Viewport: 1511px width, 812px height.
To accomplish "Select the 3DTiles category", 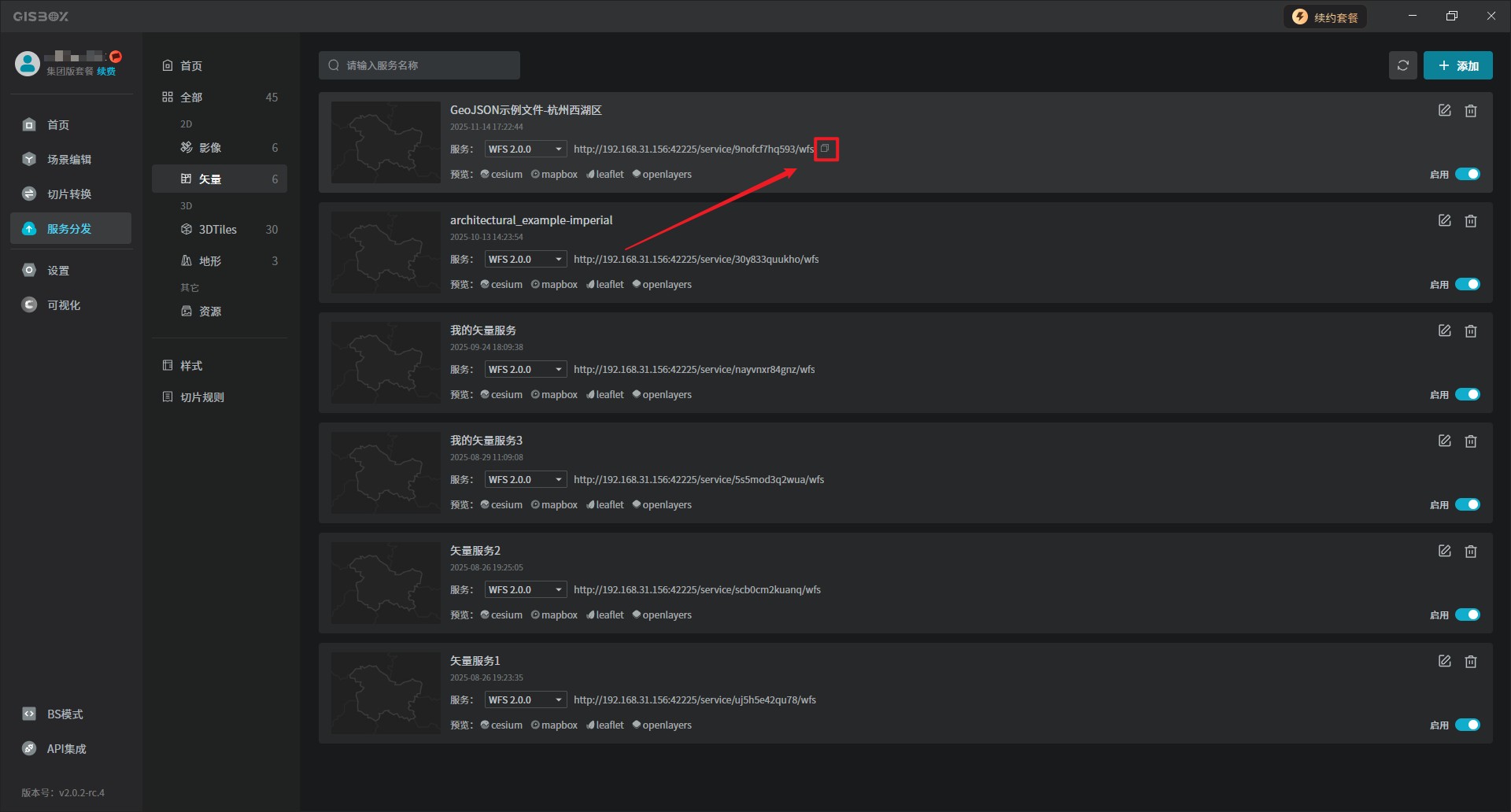I will pyautogui.click(x=218, y=230).
